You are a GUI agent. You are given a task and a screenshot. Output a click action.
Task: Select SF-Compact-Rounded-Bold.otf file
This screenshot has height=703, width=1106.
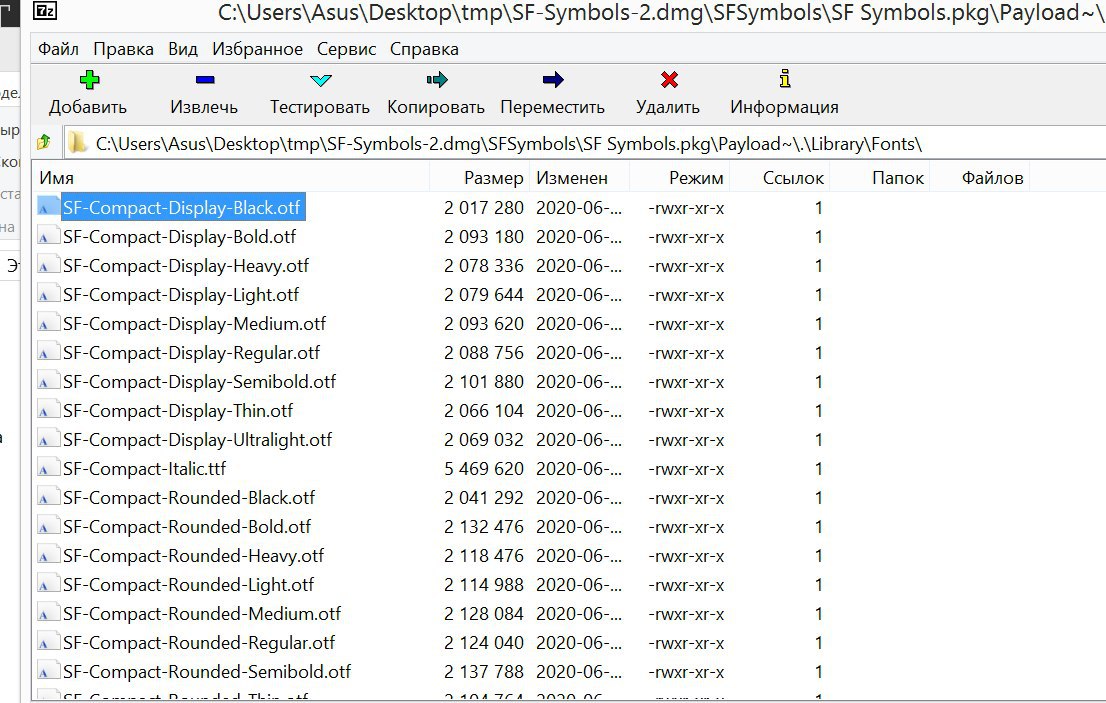coord(187,527)
